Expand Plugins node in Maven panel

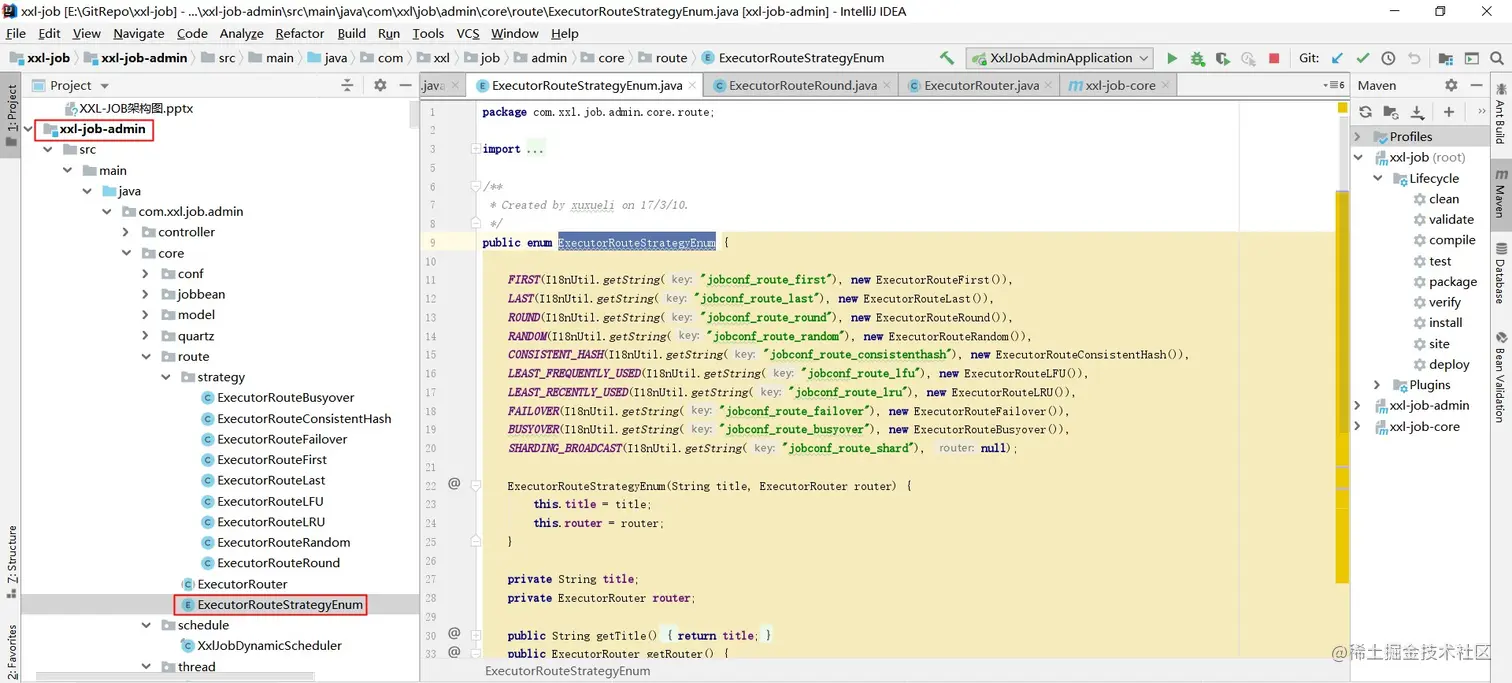(x=1378, y=385)
